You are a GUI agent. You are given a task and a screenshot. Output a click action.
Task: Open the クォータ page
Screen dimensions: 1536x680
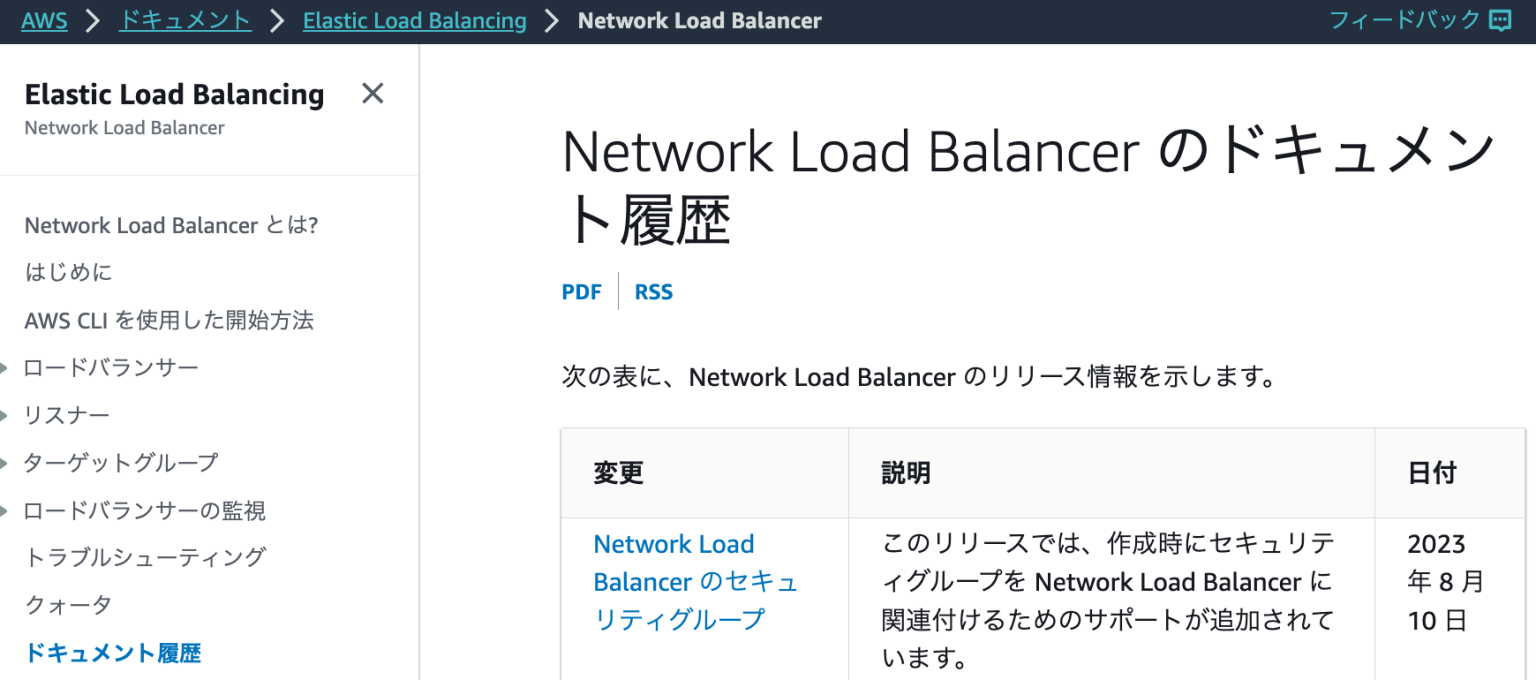(67, 605)
